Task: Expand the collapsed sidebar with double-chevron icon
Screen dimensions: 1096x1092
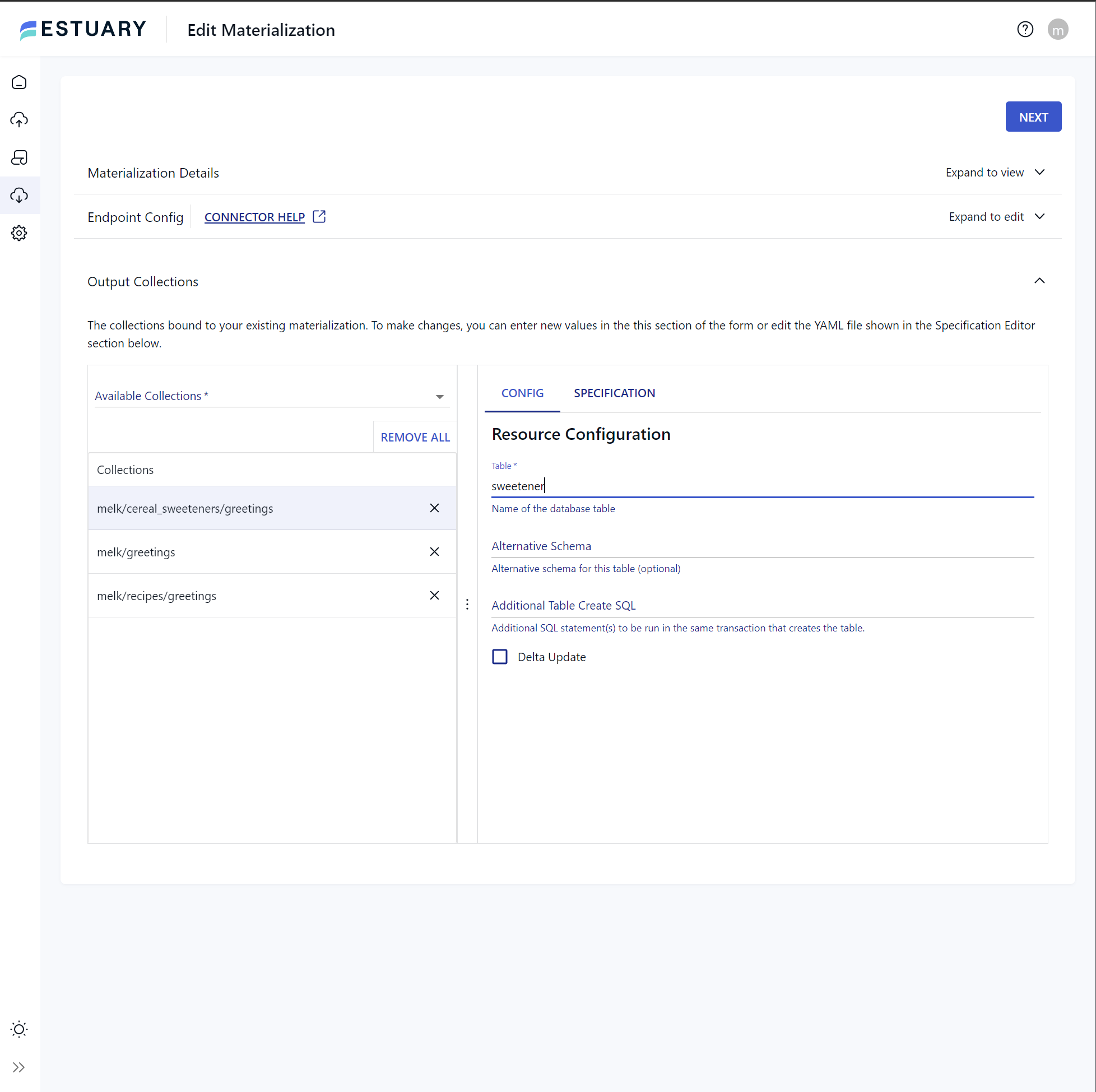Action: [18, 1067]
